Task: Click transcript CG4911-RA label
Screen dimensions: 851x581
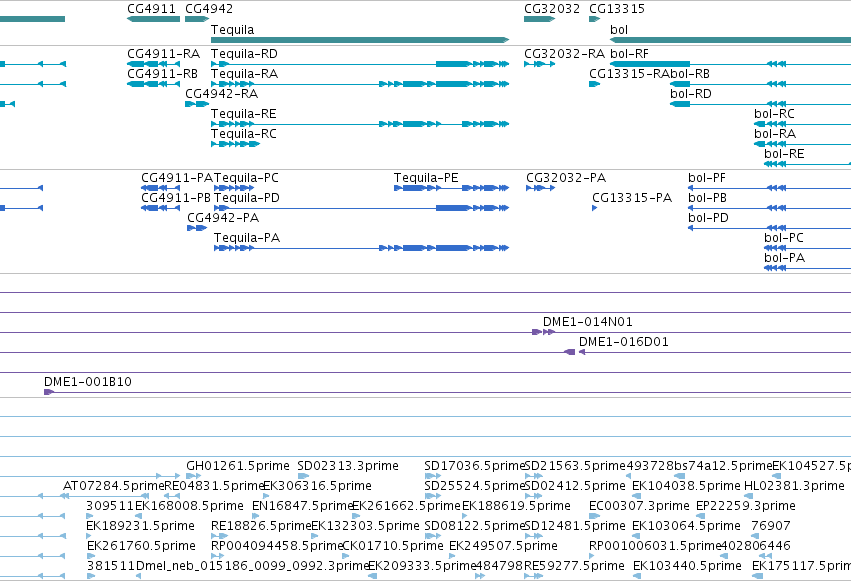Action: coord(163,54)
